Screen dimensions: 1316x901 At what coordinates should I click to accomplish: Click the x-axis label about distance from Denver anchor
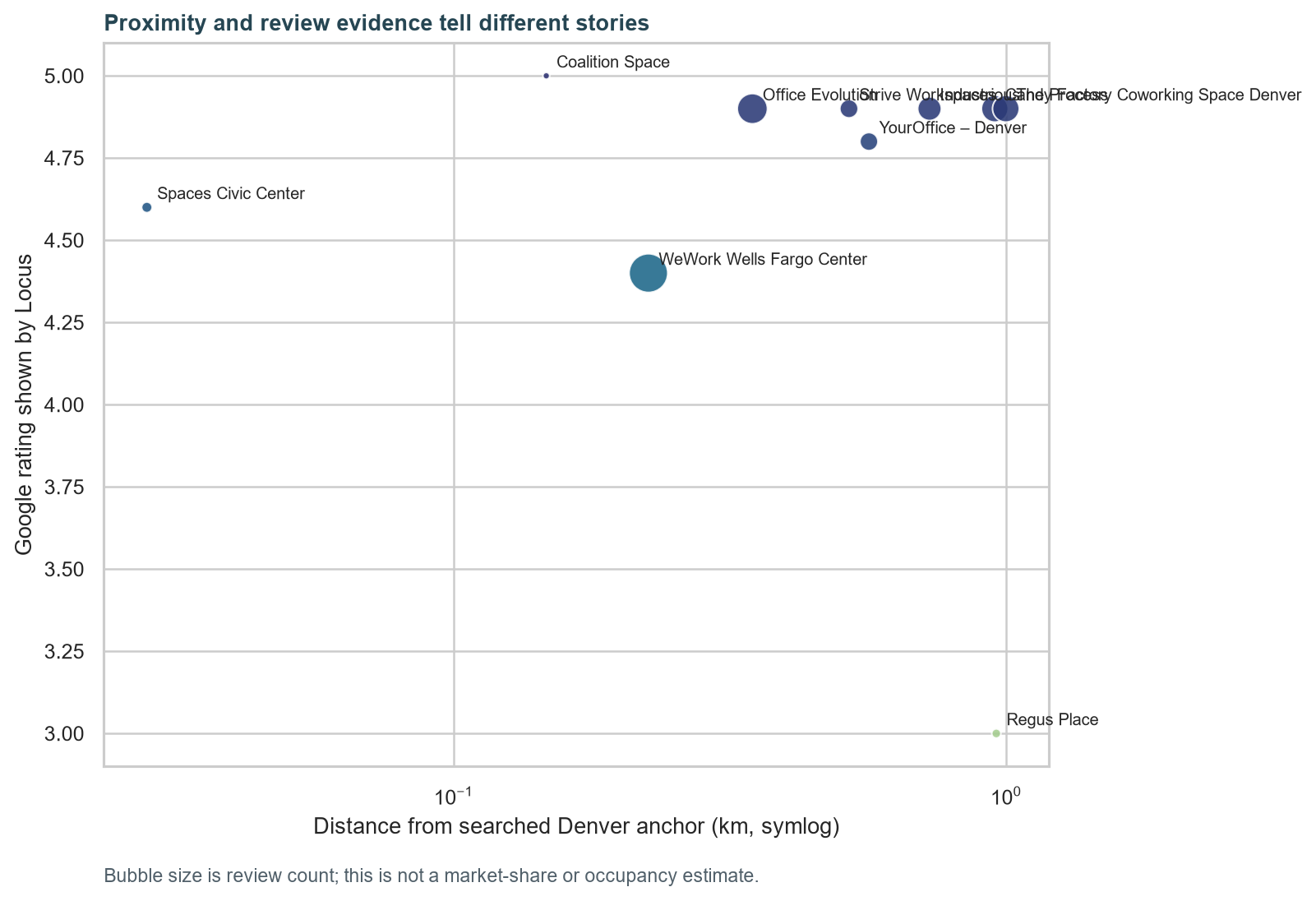576,826
